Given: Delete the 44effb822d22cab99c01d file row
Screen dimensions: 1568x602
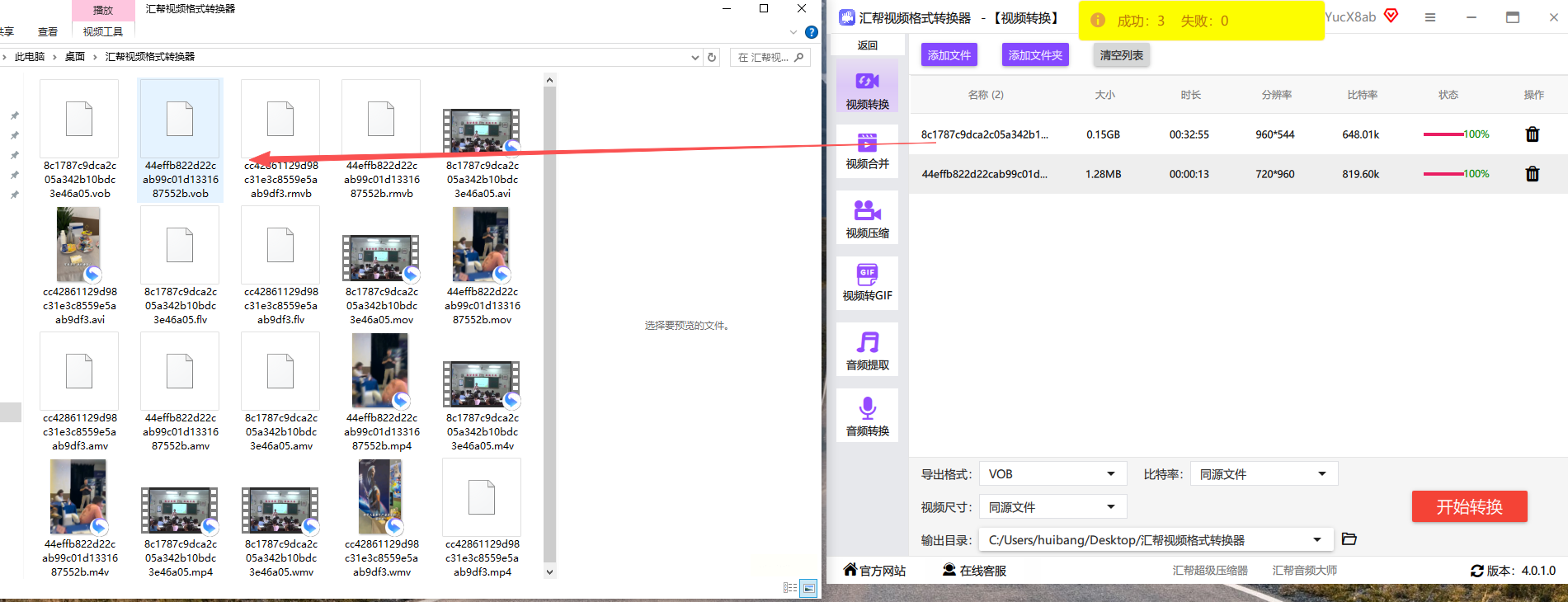Looking at the screenshot, I should [1532, 174].
